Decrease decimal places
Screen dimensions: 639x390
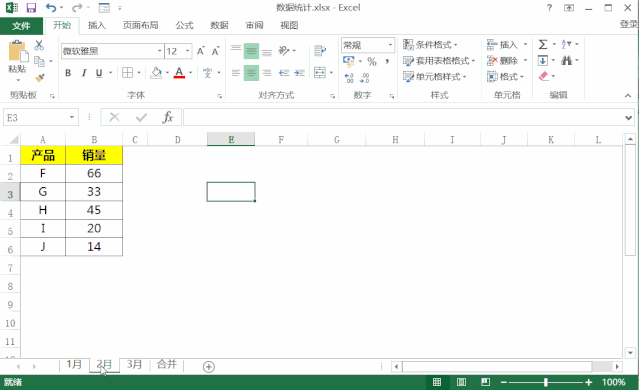tap(365, 77)
